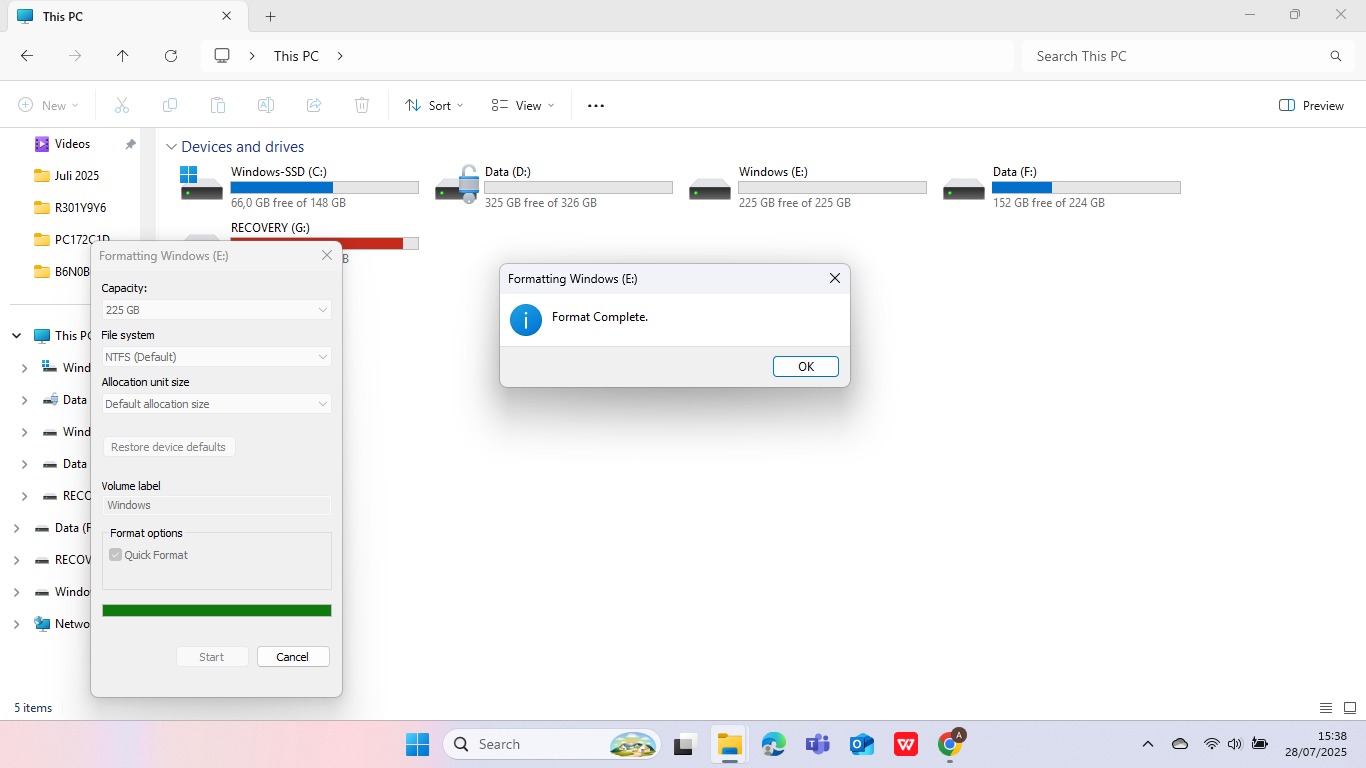Click the Up directory arrow icon
Image resolution: width=1366 pixels, height=768 pixels.
tap(123, 56)
